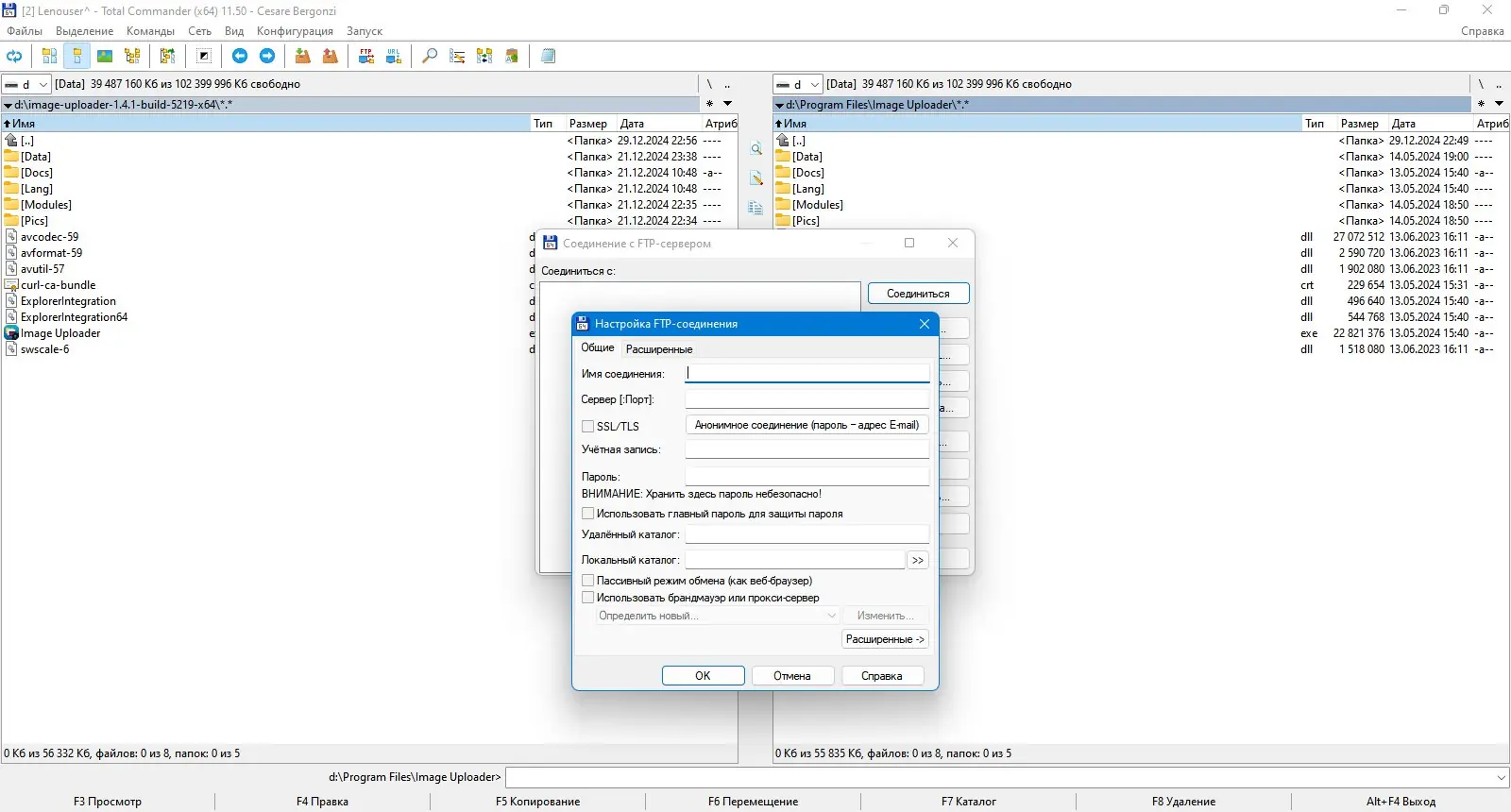Check 'Использовать брандмауэр или прокси-сервер'
The height and width of the screenshot is (812, 1511).
pos(588,598)
